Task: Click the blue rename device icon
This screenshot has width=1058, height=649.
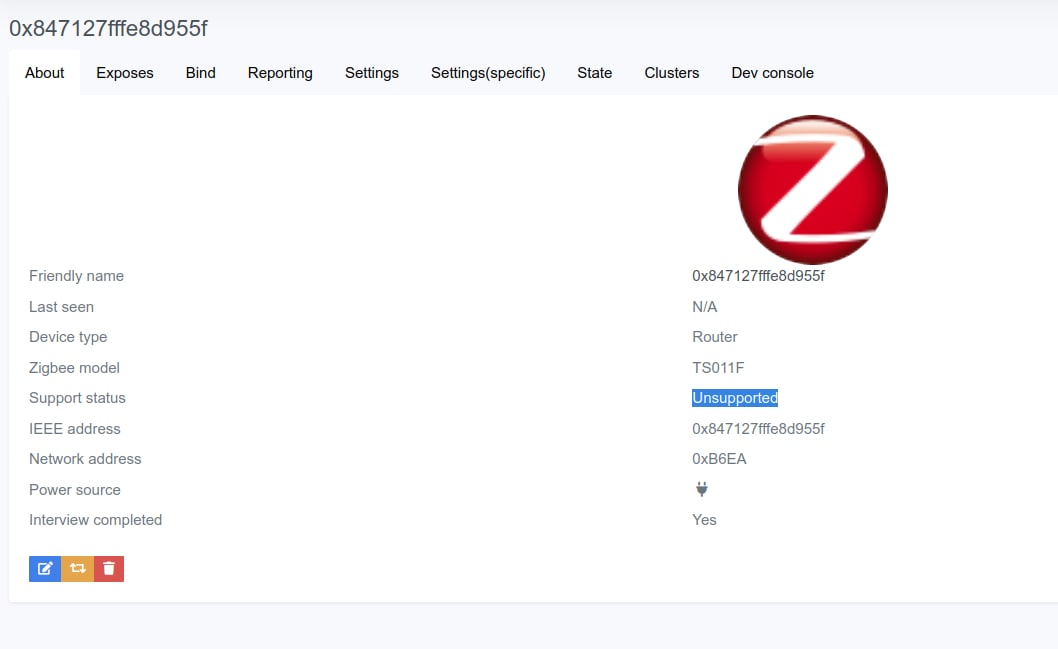Action: (45, 569)
